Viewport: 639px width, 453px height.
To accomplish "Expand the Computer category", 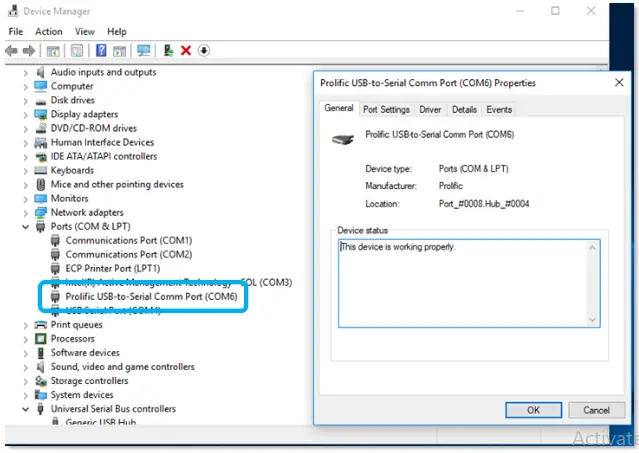I will coord(26,87).
